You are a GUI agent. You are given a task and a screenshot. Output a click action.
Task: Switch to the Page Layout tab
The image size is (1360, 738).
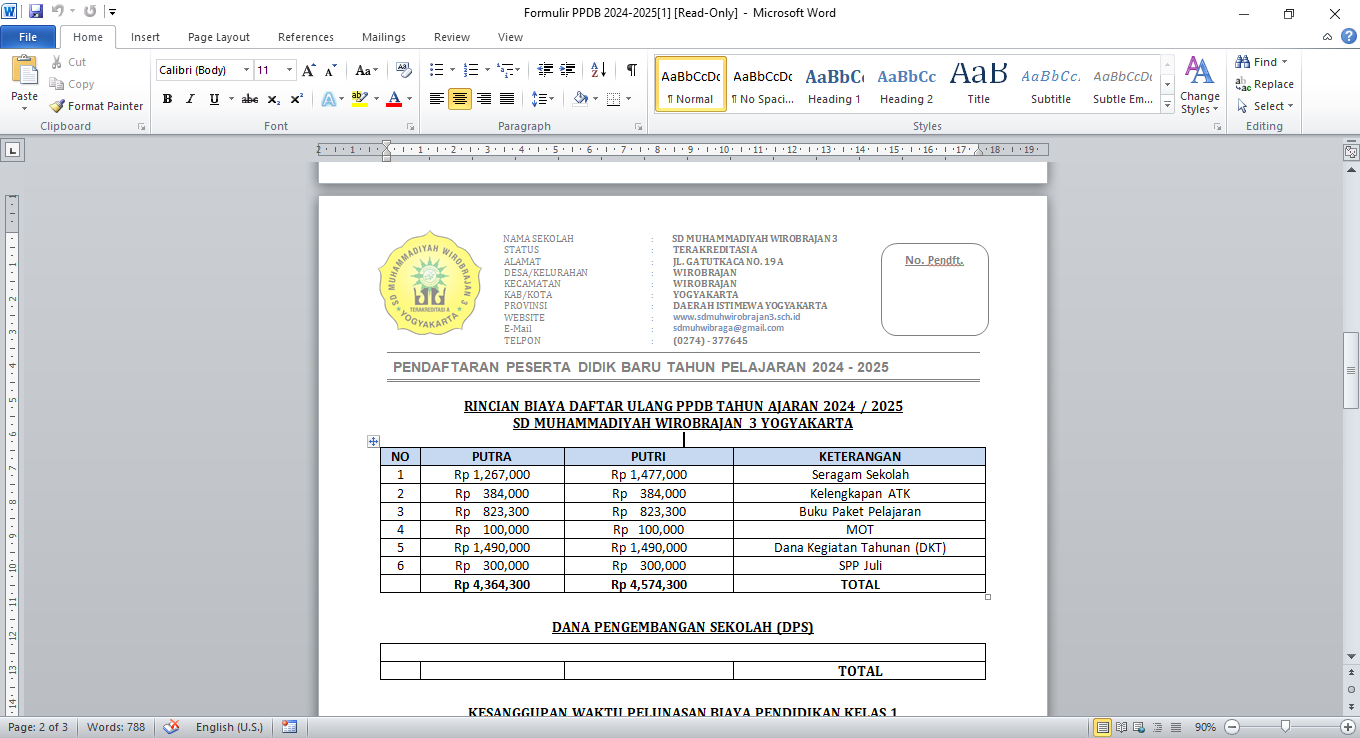[218, 37]
